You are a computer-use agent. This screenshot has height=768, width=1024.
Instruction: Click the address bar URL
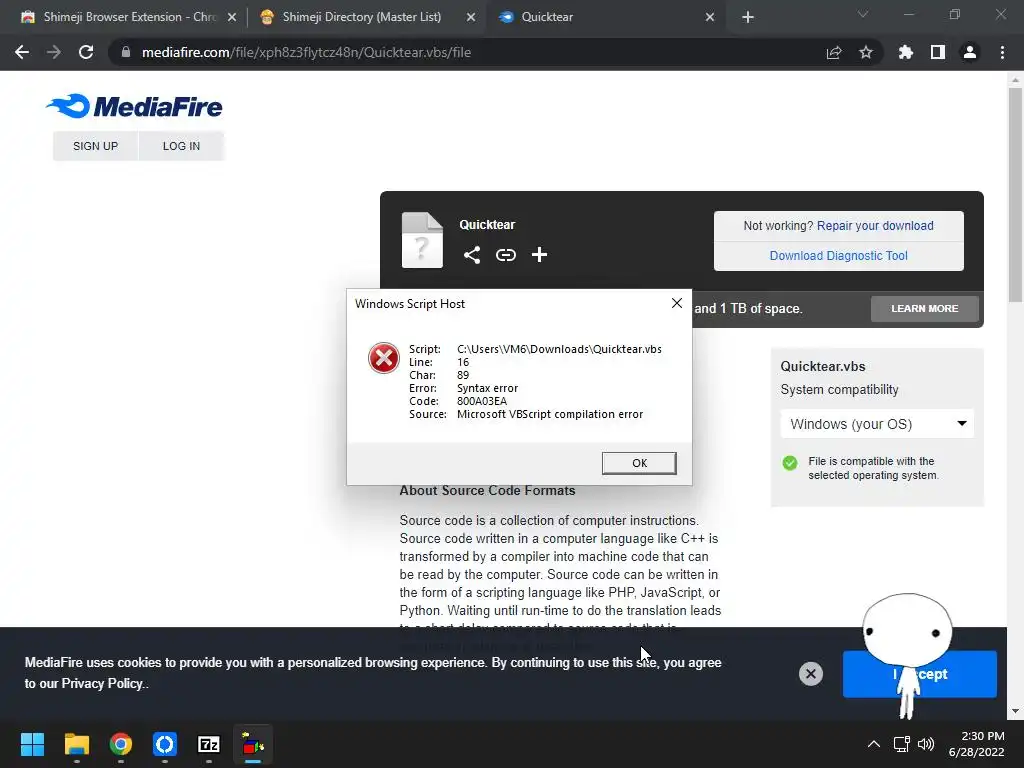tap(306, 52)
